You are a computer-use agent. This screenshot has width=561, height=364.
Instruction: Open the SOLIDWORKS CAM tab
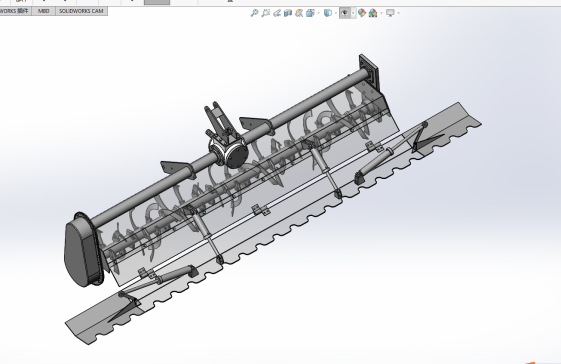pyautogui.click(x=81, y=11)
